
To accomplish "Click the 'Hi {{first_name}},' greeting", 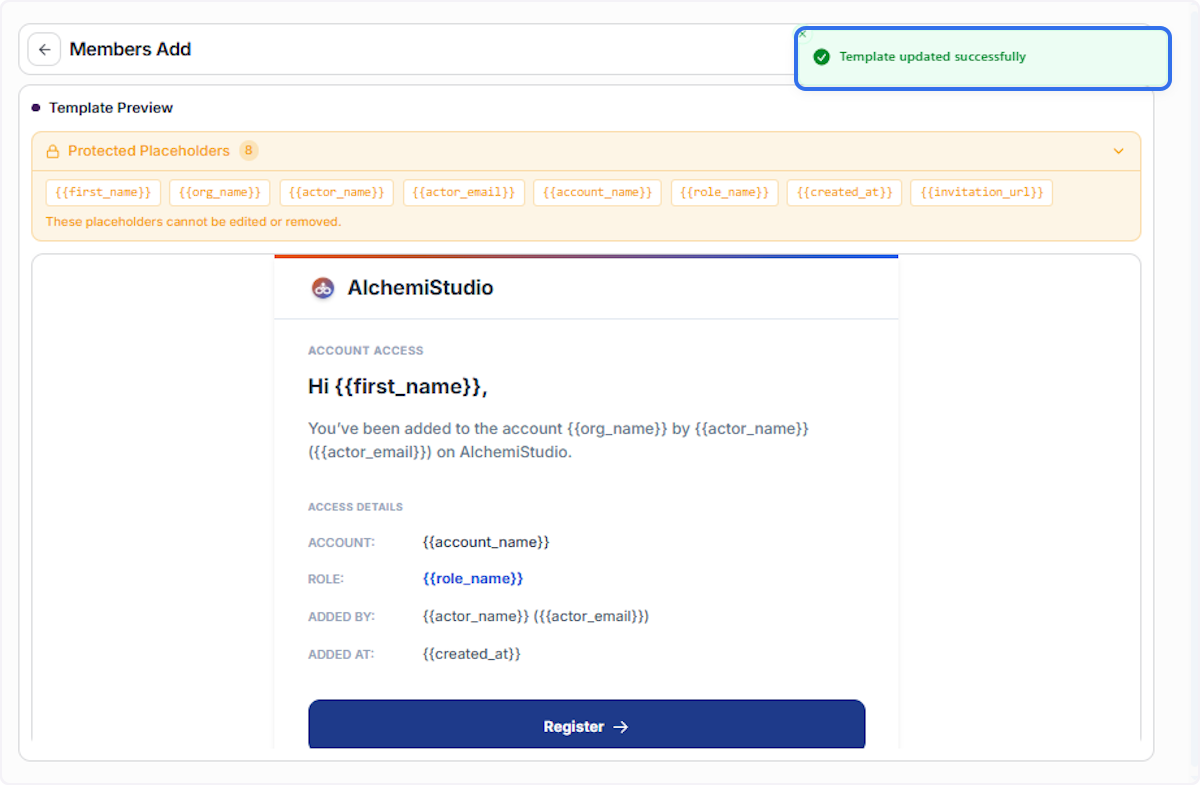I will pos(397,386).
